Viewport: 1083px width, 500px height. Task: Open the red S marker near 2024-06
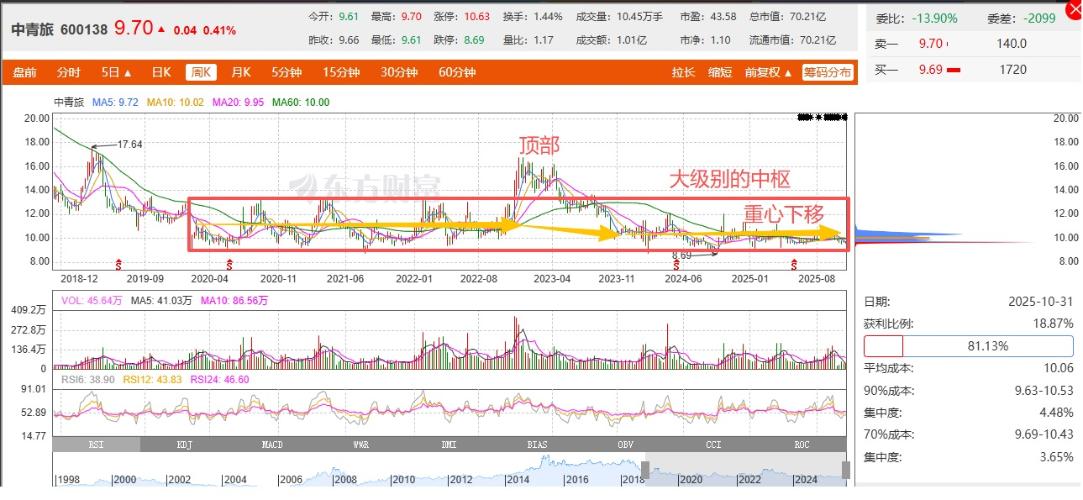click(676, 264)
